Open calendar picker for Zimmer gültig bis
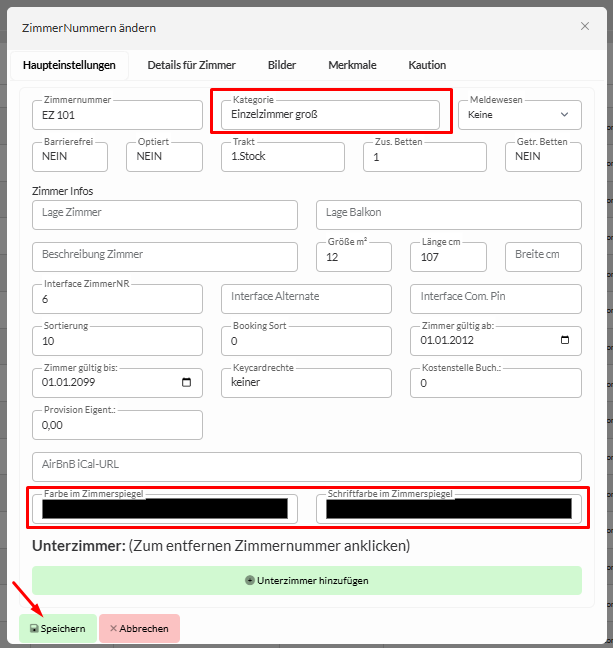613x648 pixels. (187, 383)
